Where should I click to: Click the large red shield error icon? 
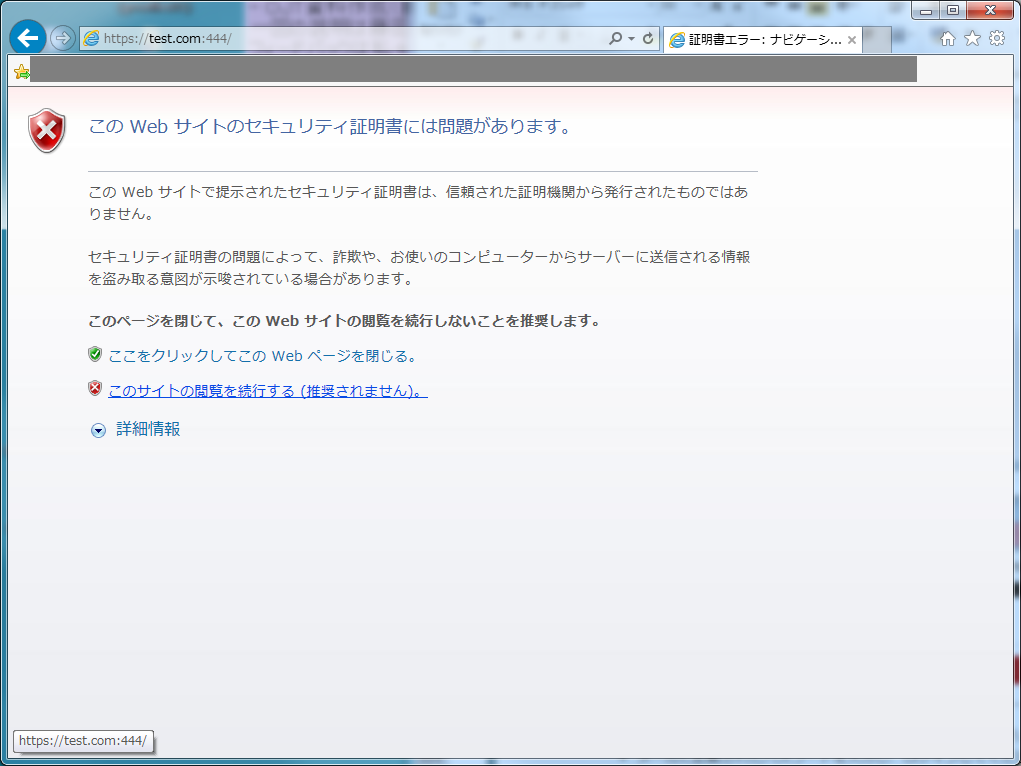pos(47,131)
